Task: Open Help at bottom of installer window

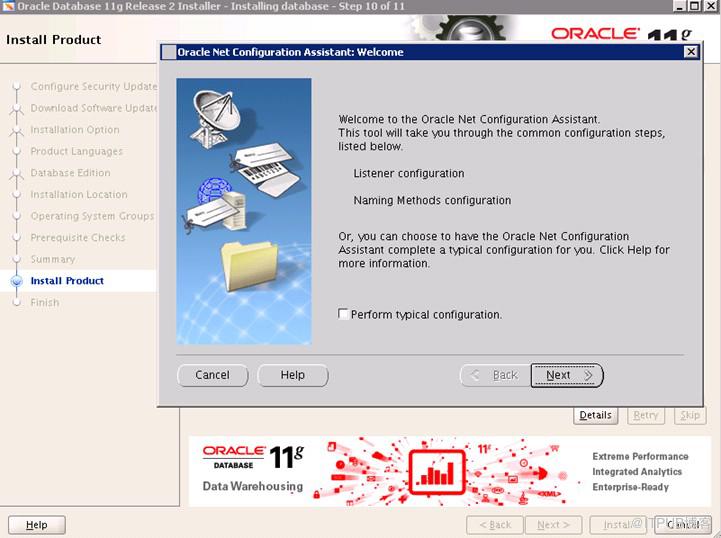Action: [37, 525]
